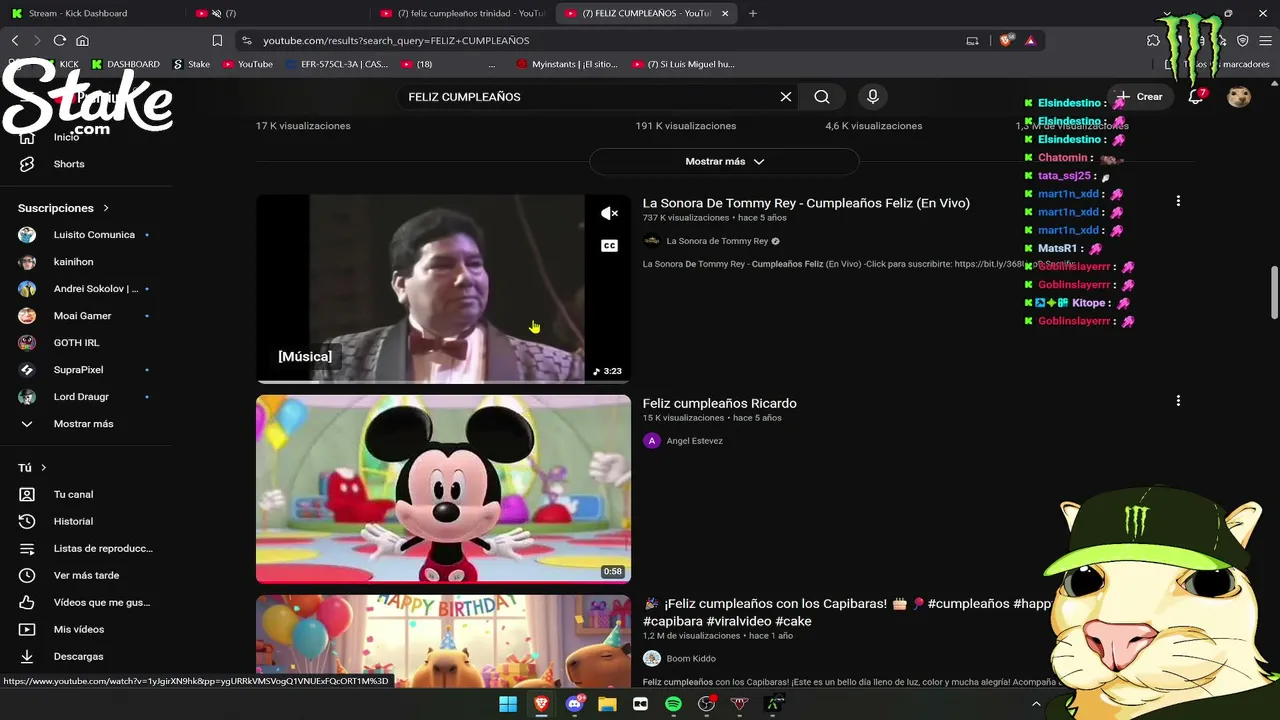Seek in the Tommy Rey preview progress bar

pos(443,381)
